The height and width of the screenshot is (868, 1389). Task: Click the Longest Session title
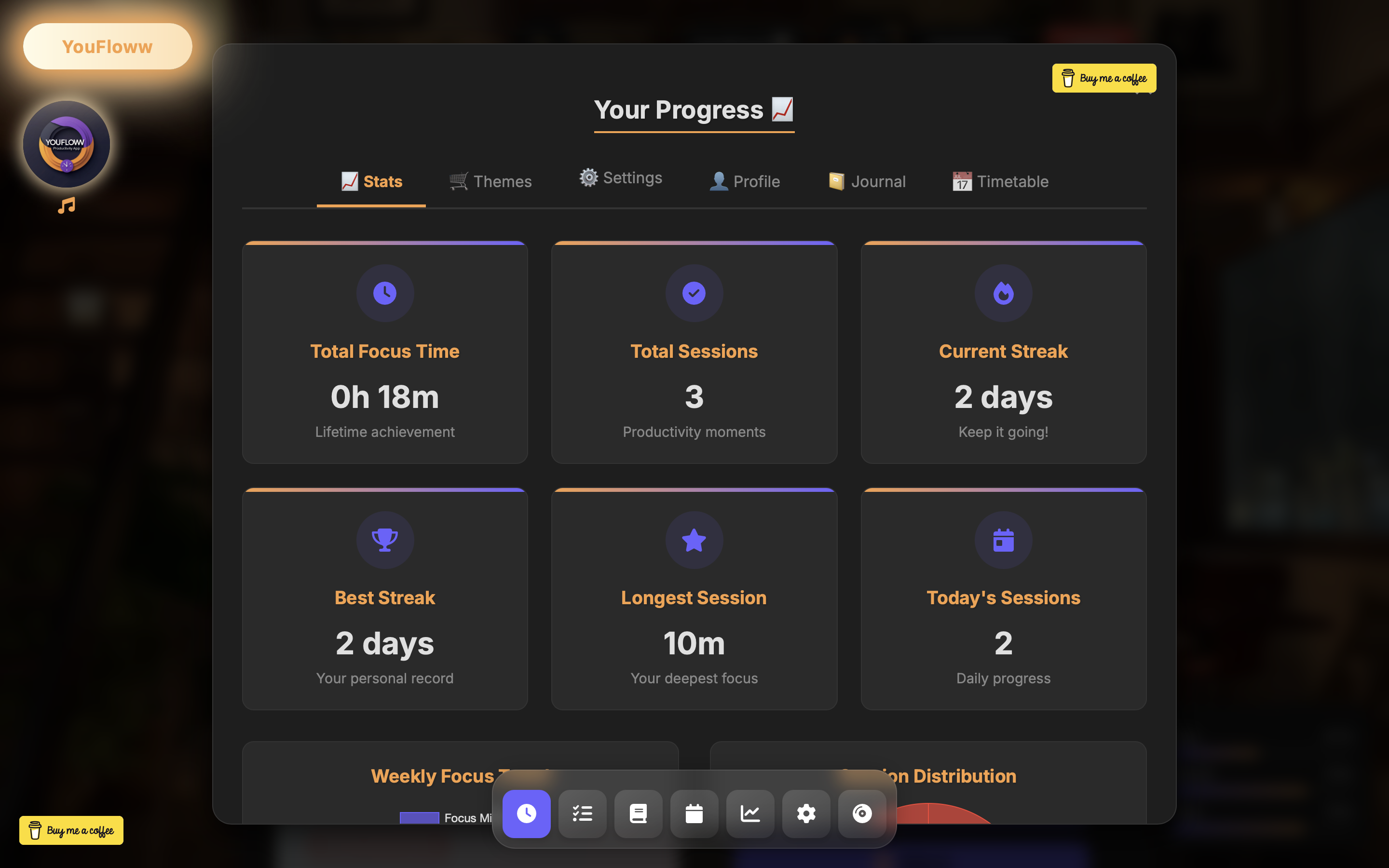pos(694,597)
